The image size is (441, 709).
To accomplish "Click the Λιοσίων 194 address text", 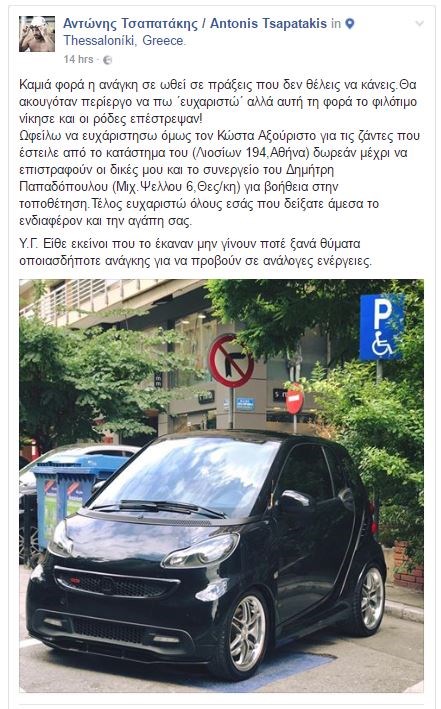I will pyautogui.click(x=230, y=153).
